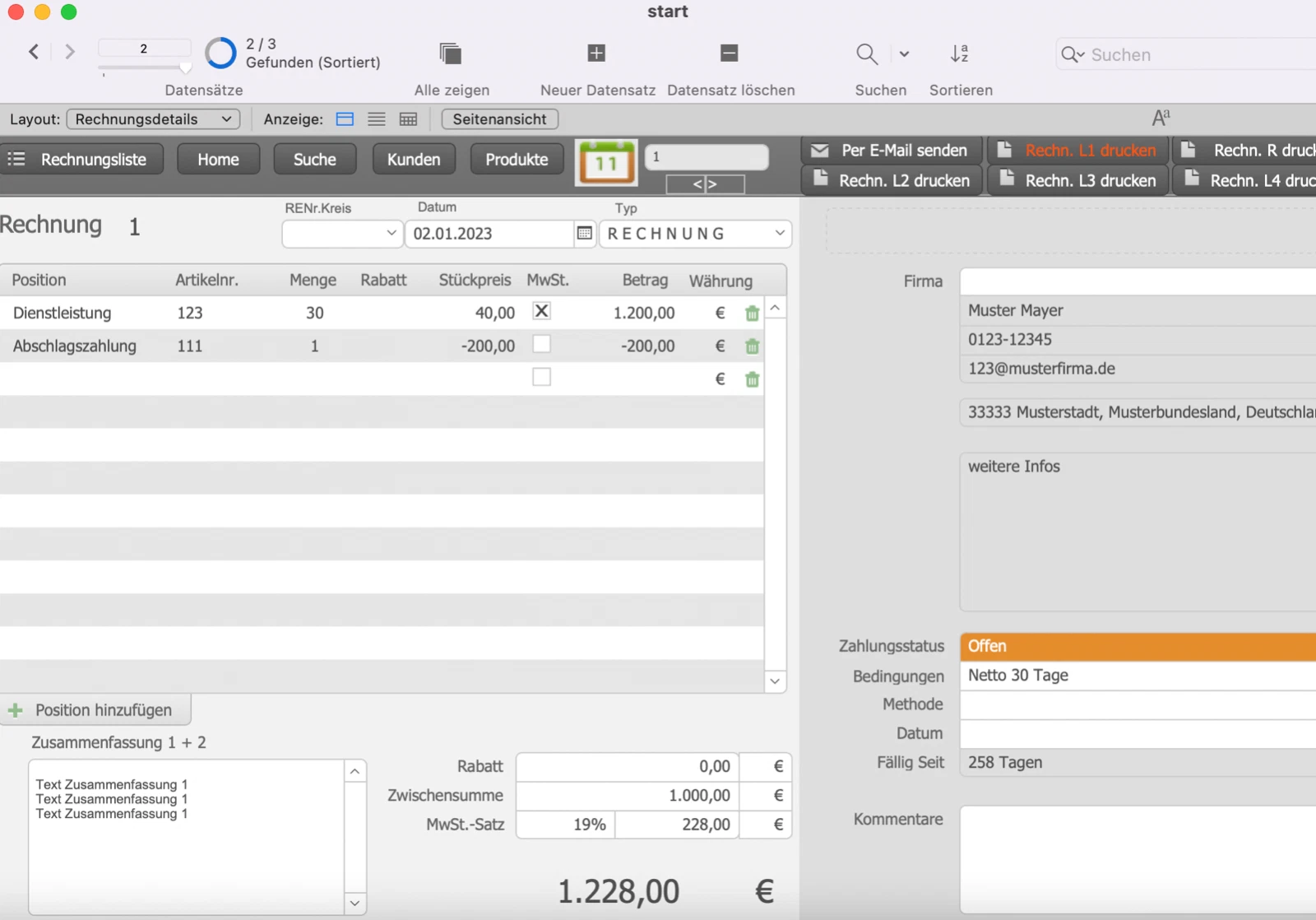Tick the MwSt. checkbox in empty row
Image resolution: width=1316 pixels, height=920 pixels.
tap(541, 377)
